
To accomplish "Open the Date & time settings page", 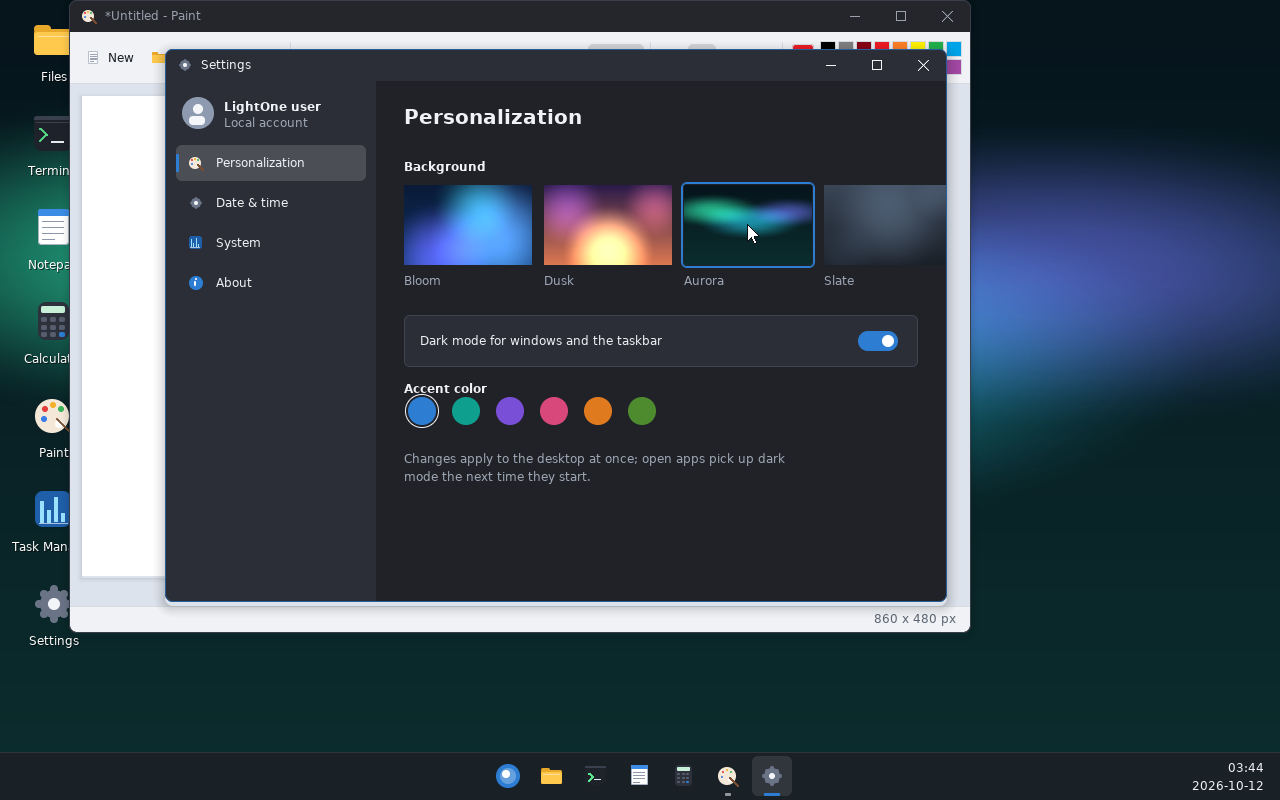I will (x=271, y=203).
